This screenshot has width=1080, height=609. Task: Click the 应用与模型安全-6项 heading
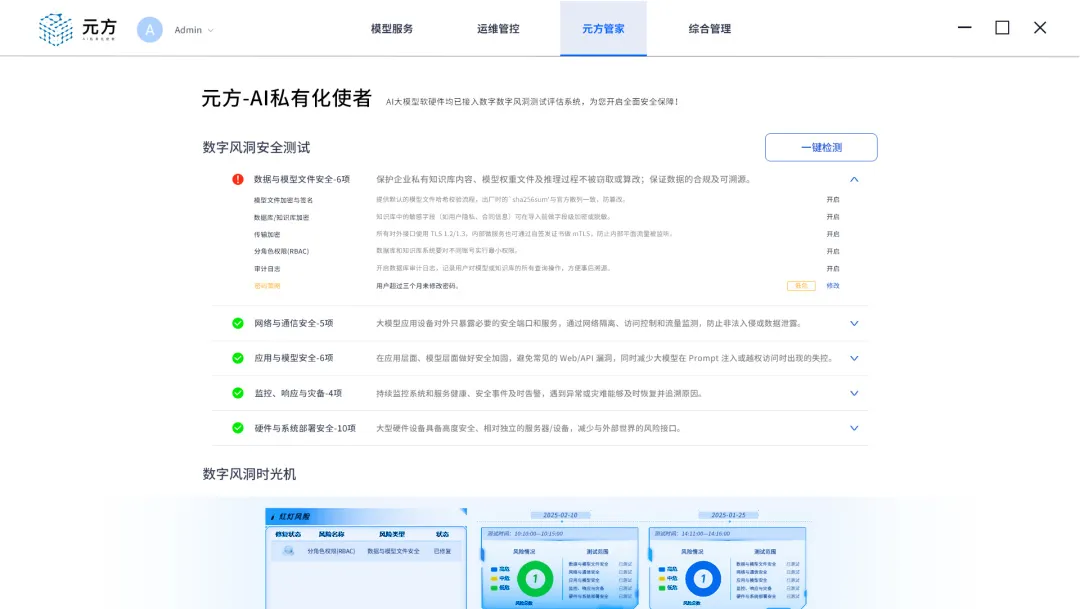click(293, 358)
